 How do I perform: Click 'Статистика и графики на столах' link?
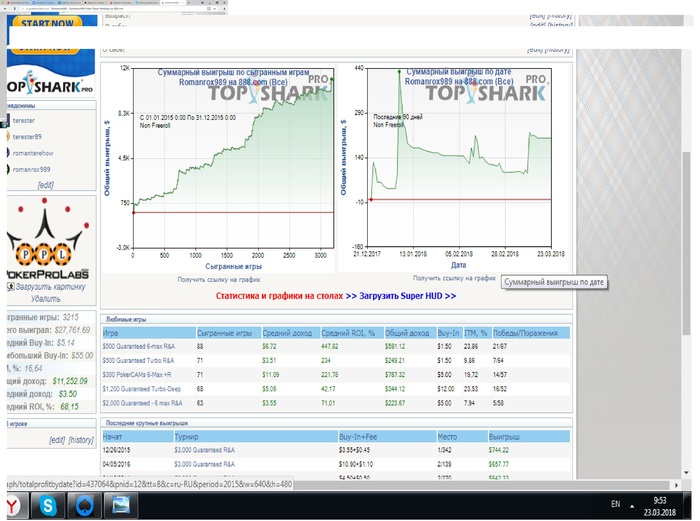coord(279,296)
